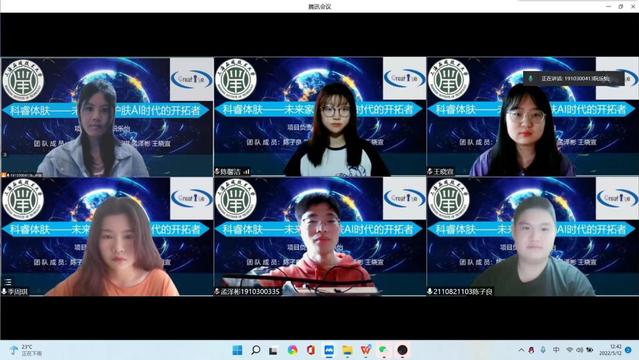
Task: Open taskbar Search magnifier
Action: pos(256,350)
